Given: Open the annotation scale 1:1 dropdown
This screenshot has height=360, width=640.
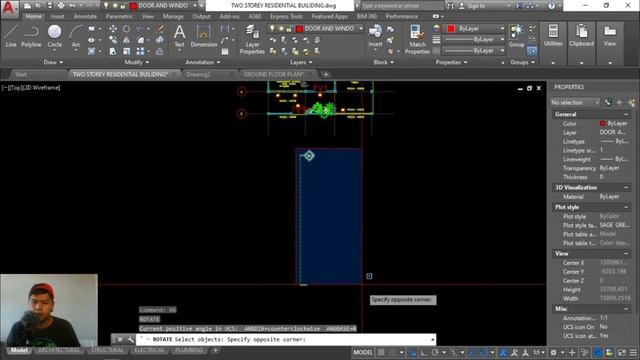Looking at the screenshot, I should [x=539, y=352].
